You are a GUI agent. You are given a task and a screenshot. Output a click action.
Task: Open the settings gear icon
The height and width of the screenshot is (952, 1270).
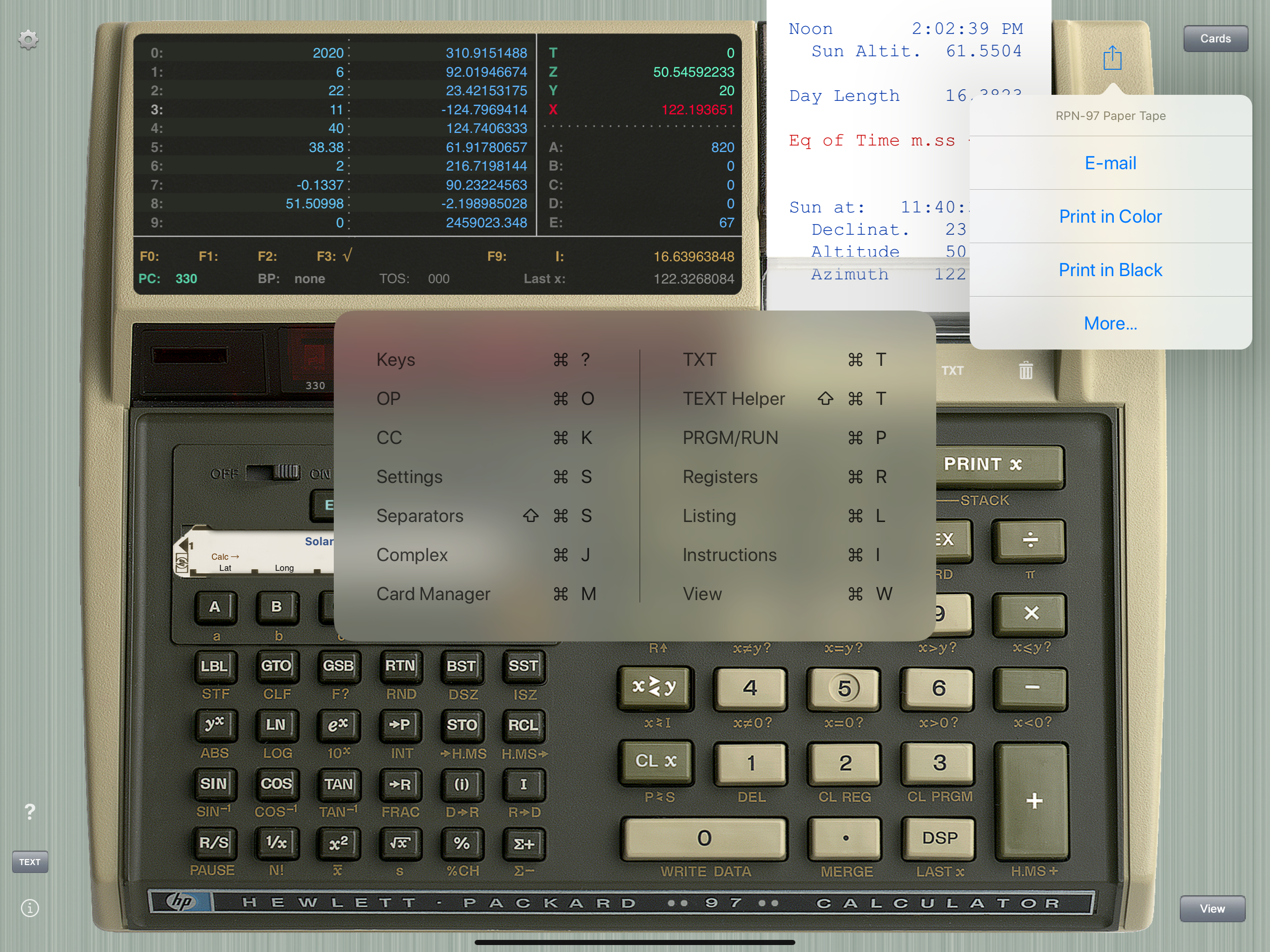(x=28, y=40)
